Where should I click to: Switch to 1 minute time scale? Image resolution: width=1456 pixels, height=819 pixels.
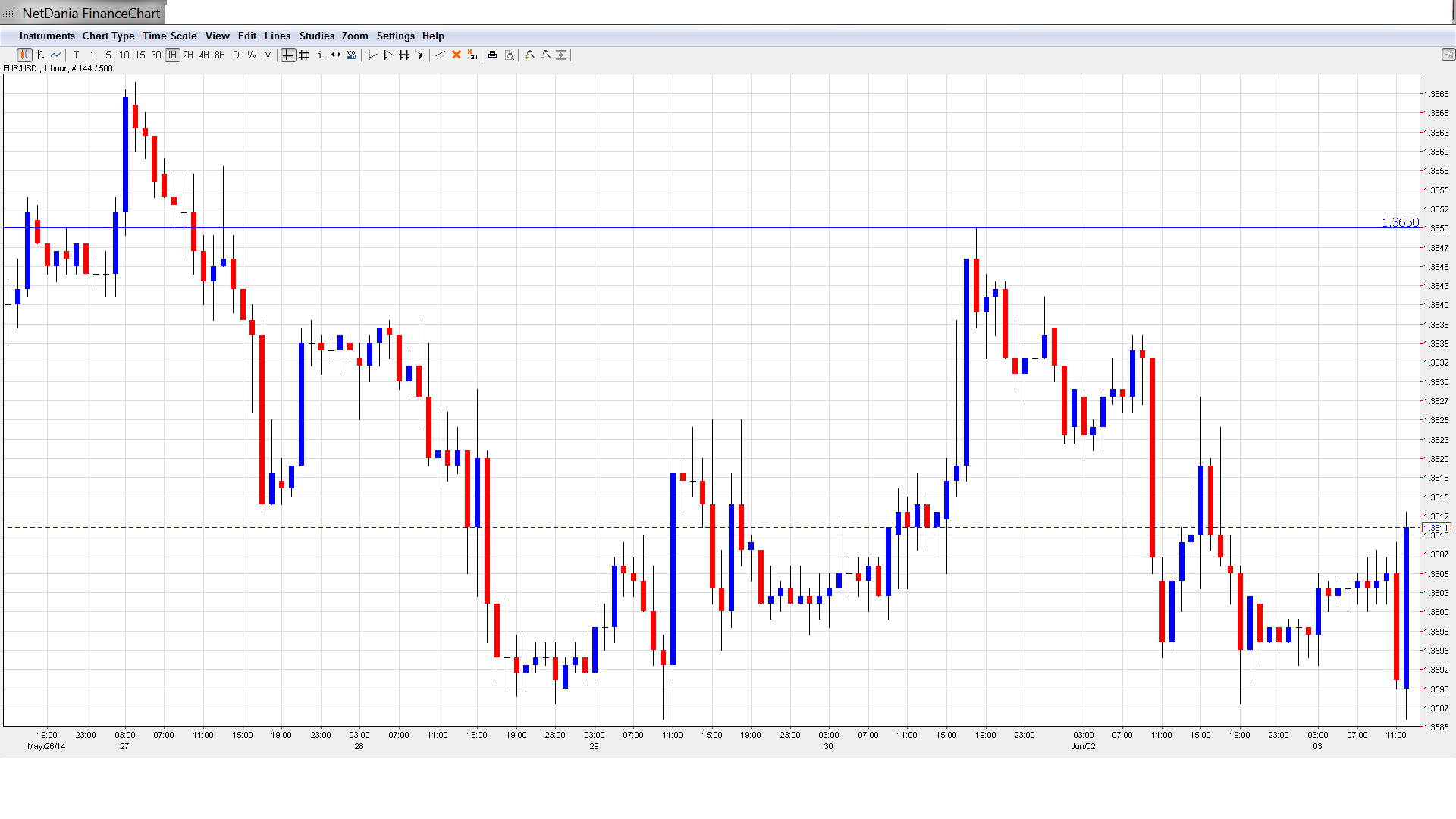pyautogui.click(x=93, y=55)
